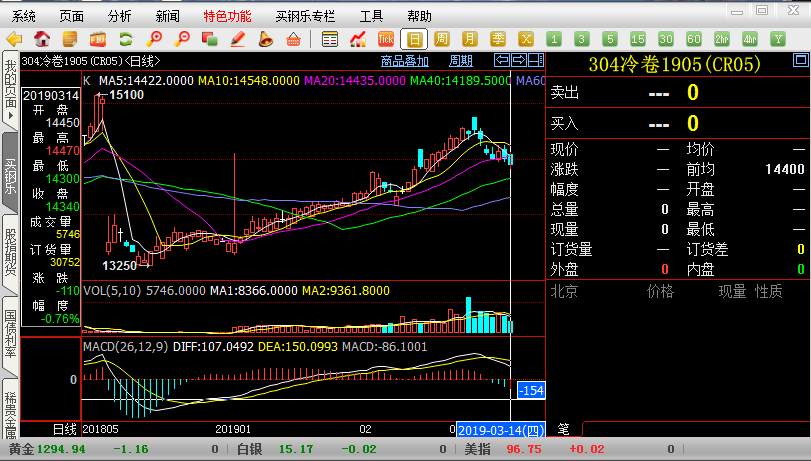Click the shopping basket icon

(293, 39)
